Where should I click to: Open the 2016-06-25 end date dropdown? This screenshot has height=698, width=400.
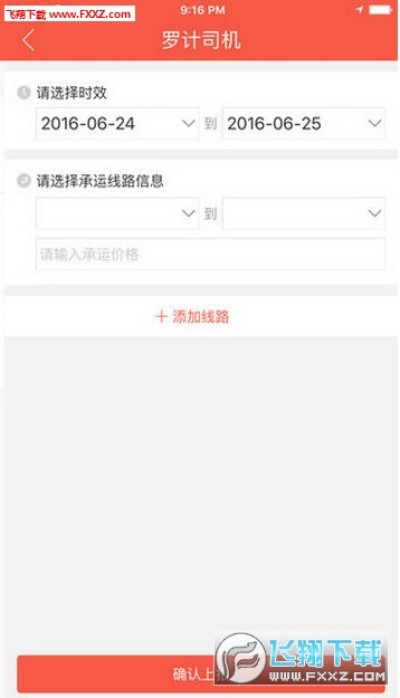coord(303,124)
